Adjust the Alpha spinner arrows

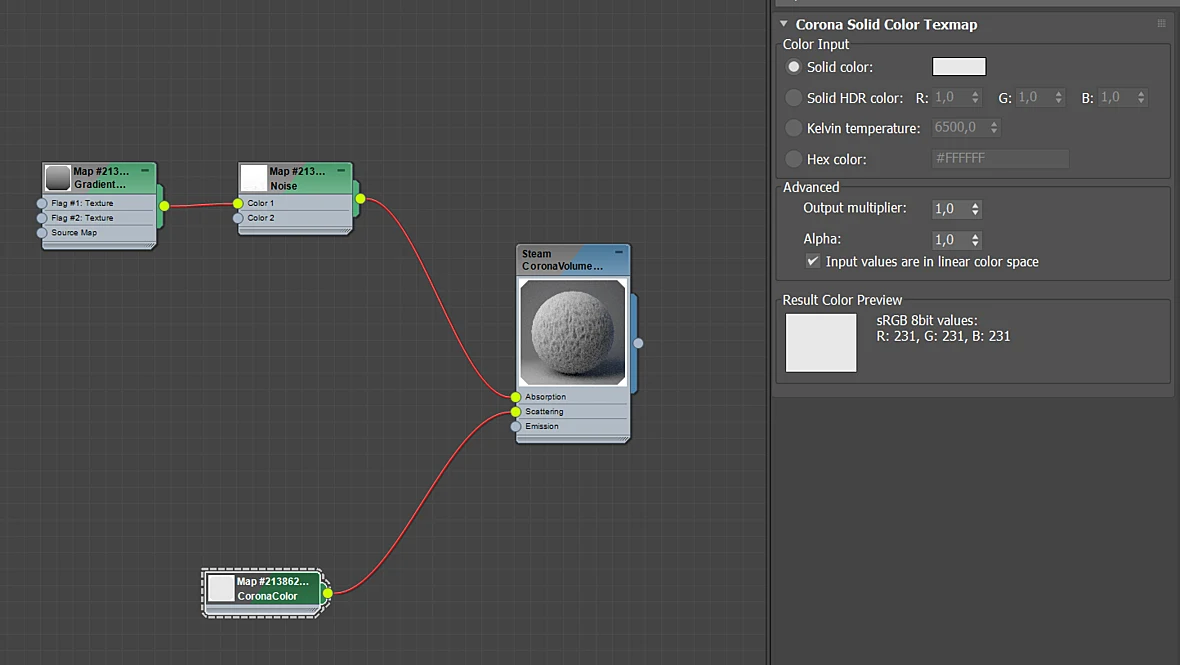pos(975,240)
